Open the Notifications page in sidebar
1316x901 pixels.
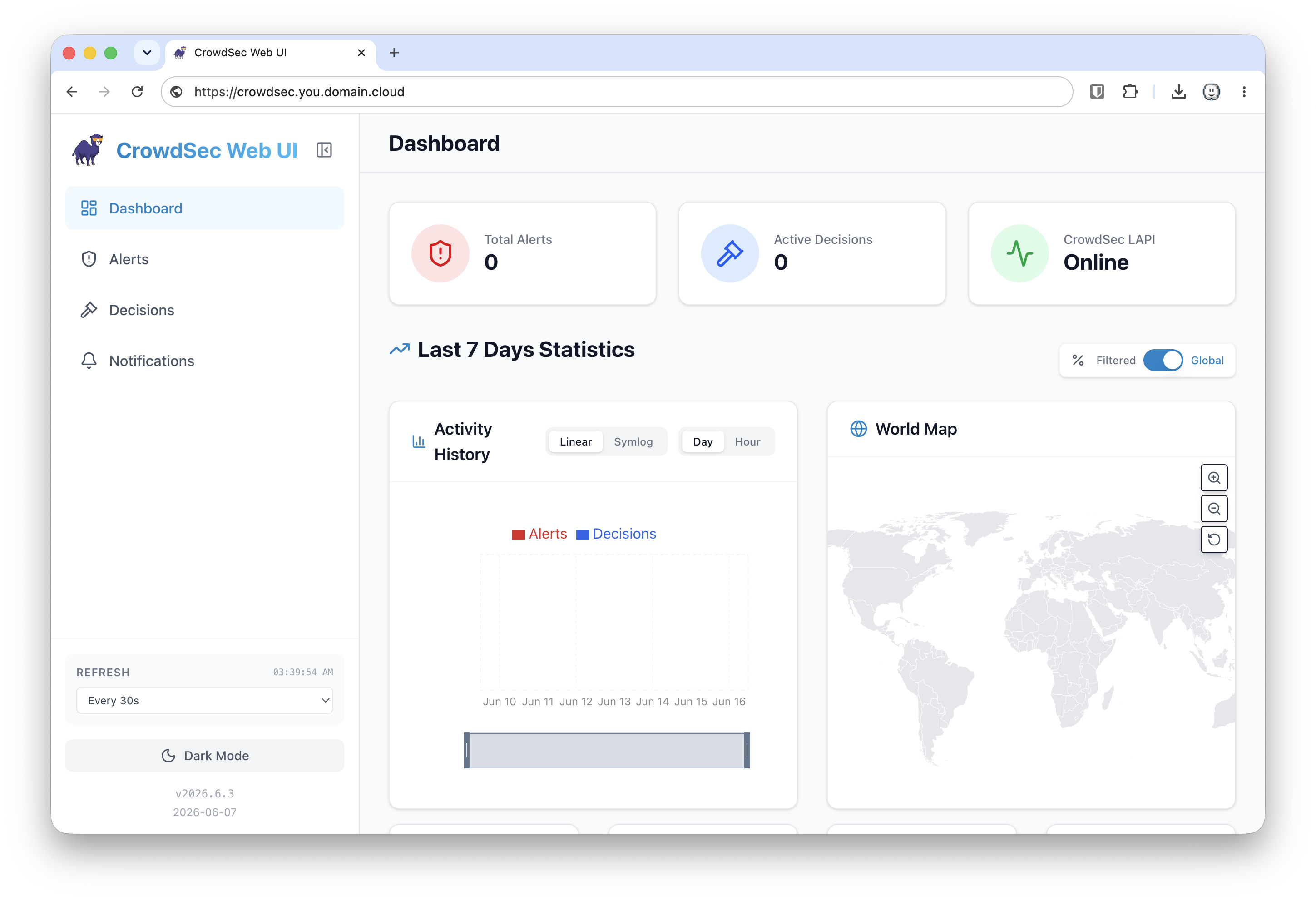204,361
